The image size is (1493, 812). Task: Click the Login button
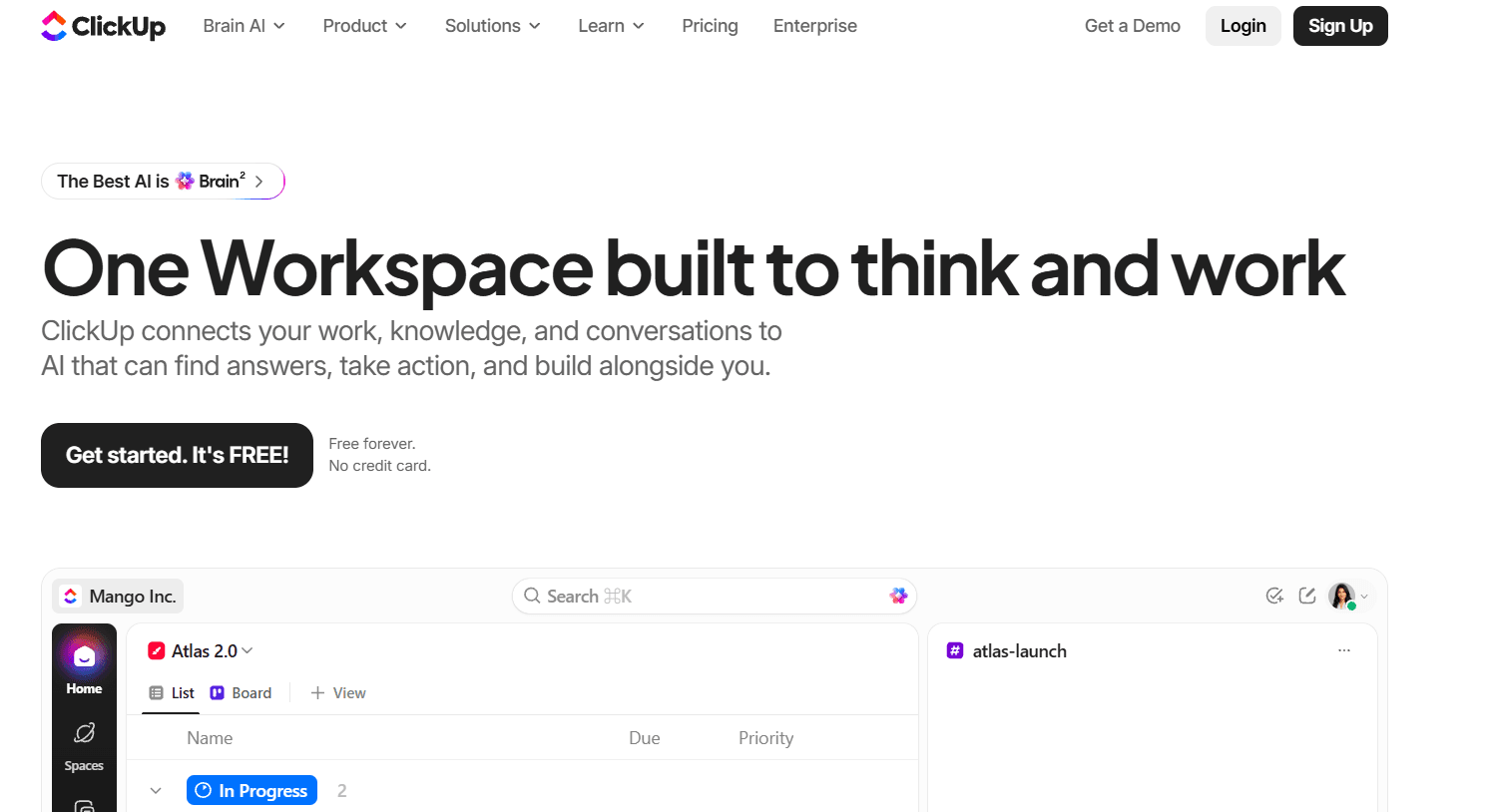pyautogui.click(x=1243, y=26)
